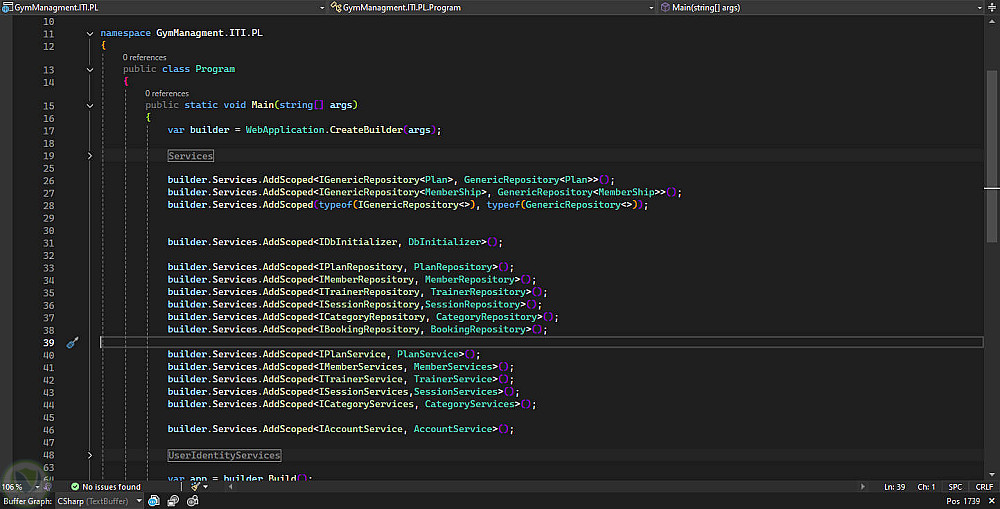1000x509 pixels.
Task: Collapse the Main method at line 15
Action: 90,106
